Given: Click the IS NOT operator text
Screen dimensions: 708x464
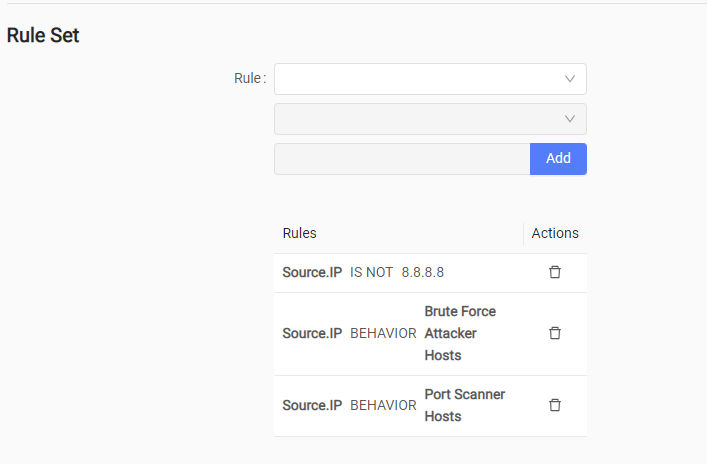Looking at the screenshot, I should (371, 272).
